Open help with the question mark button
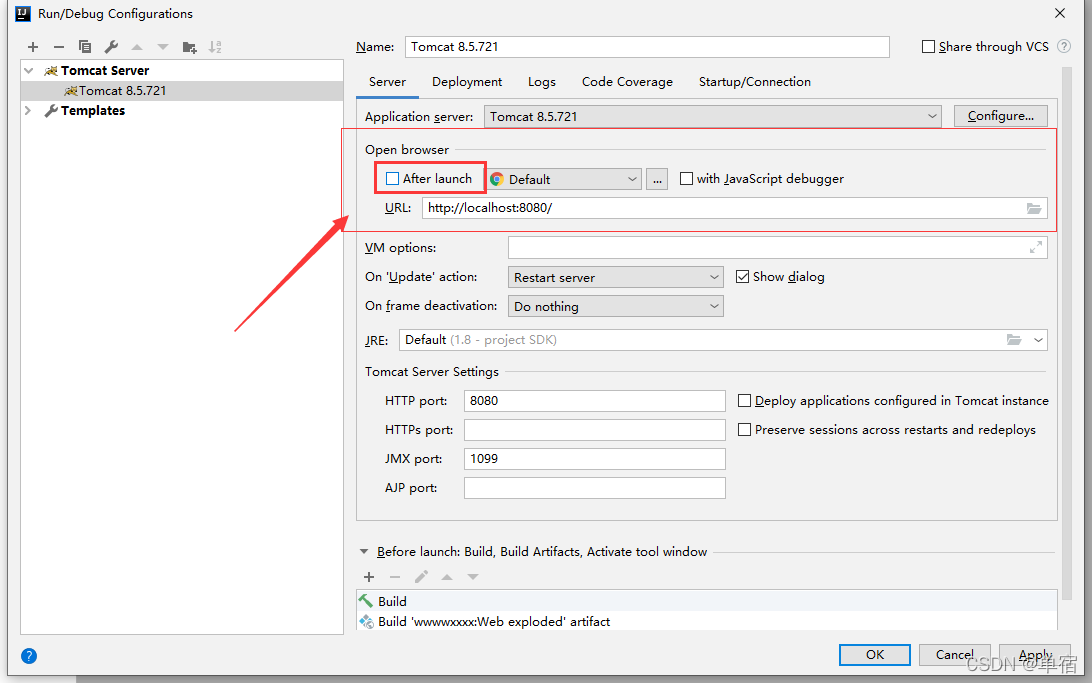The image size is (1092, 683). tap(29, 655)
